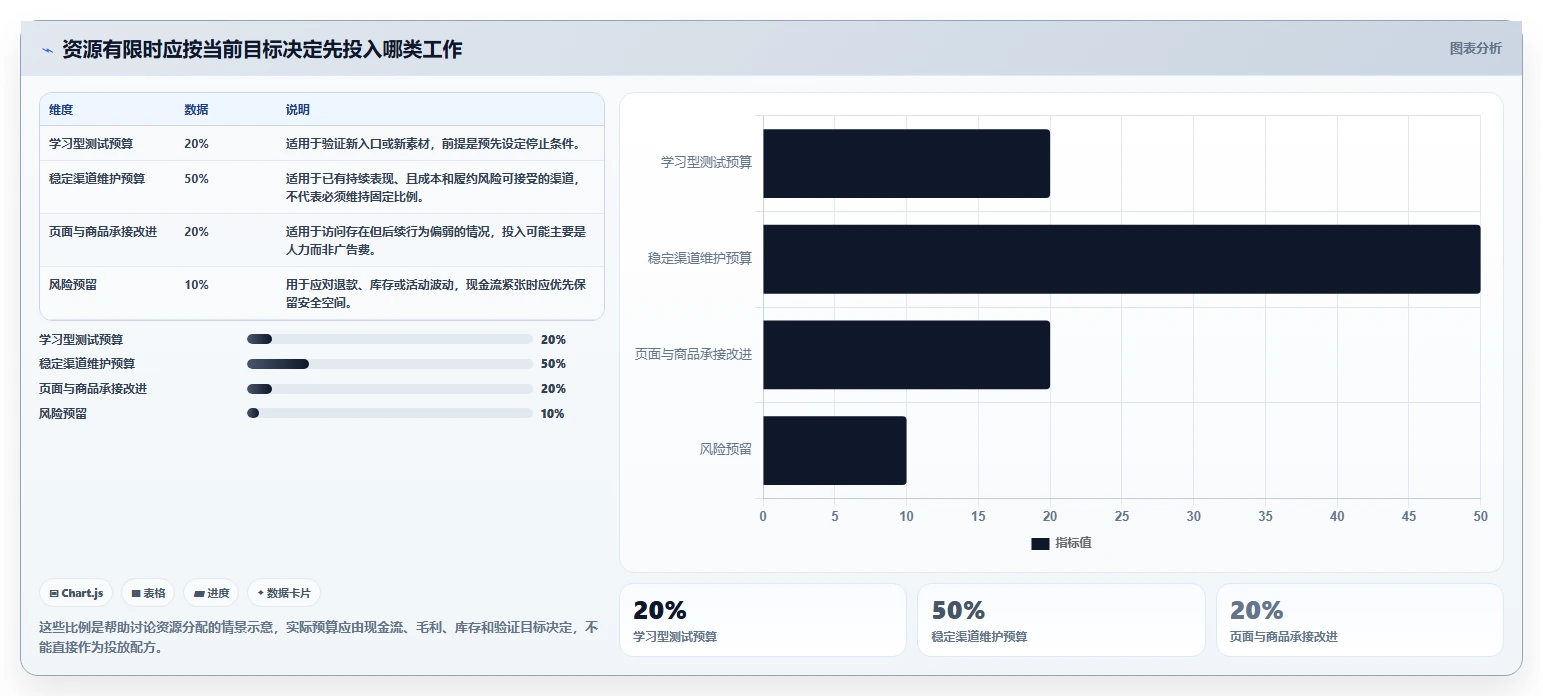Screen dimensions: 1543x696
Task: Click the x-axis tick labeled 0
Action: [x=763, y=517]
